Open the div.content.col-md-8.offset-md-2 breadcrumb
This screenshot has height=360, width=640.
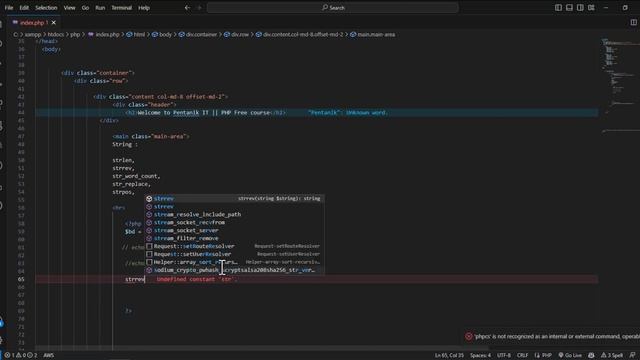(x=300, y=35)
